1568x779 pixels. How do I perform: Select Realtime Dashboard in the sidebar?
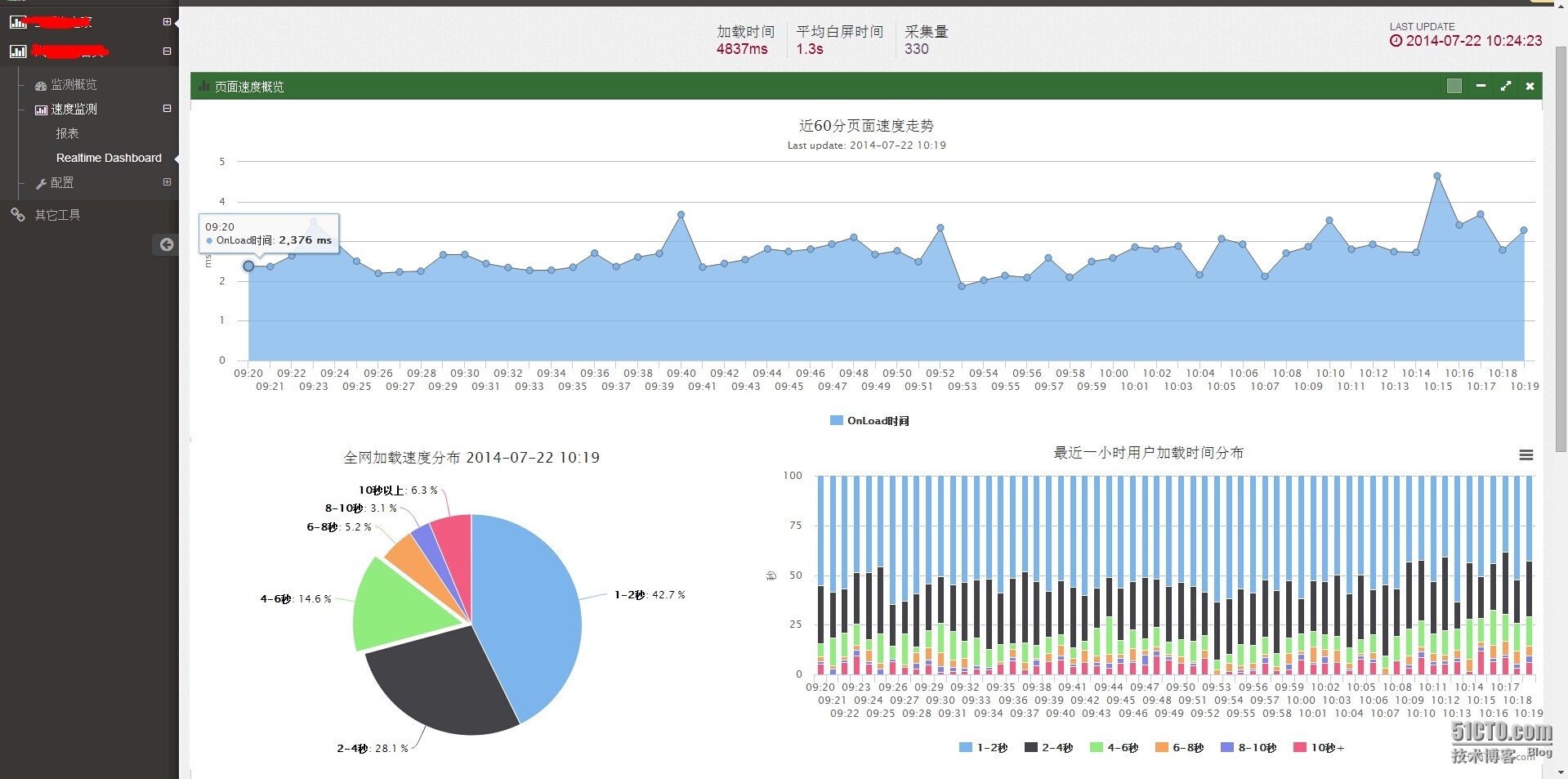pos(109,158)
